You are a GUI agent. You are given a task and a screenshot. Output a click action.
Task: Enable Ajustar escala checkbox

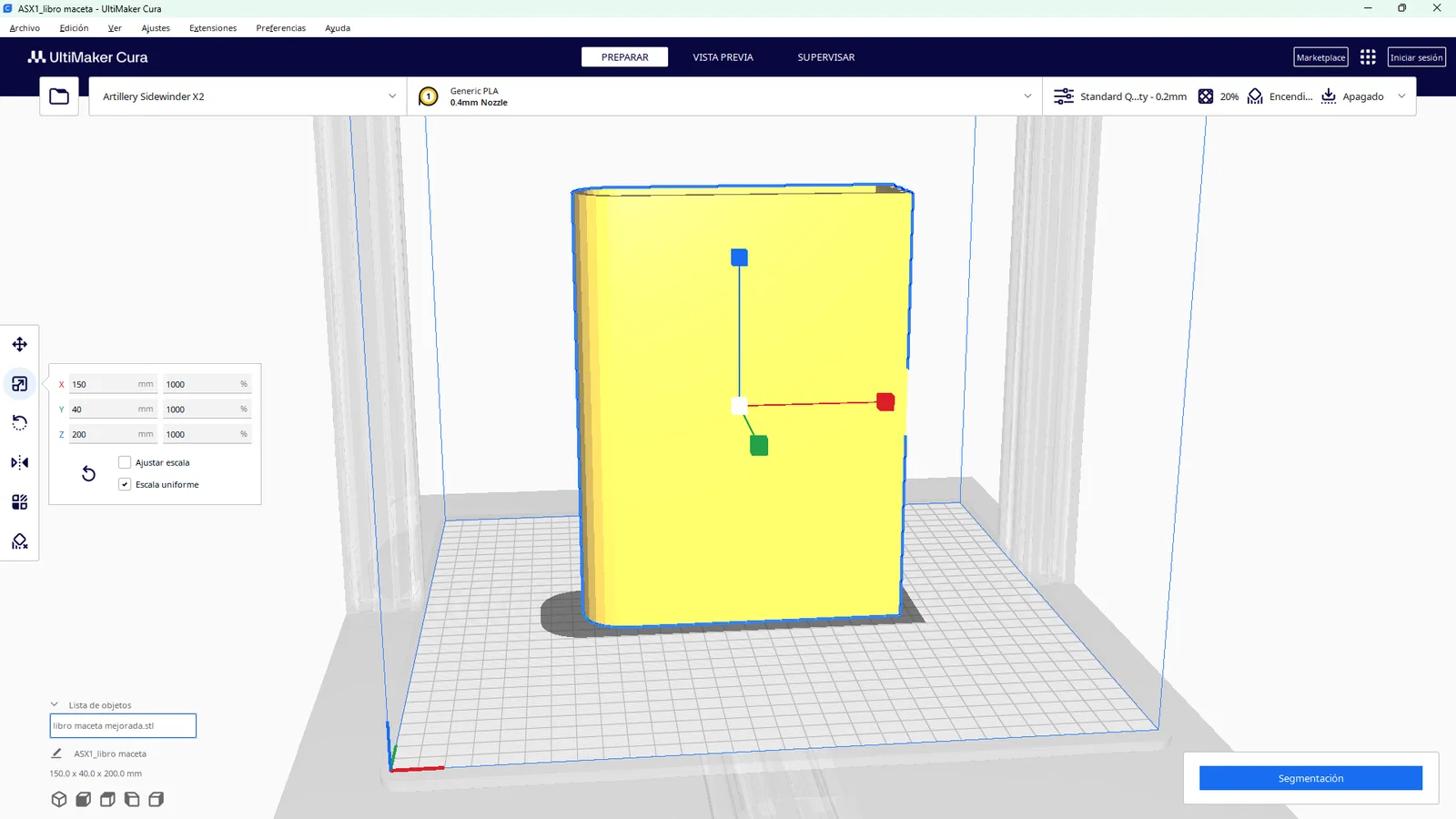pos(125,462)
